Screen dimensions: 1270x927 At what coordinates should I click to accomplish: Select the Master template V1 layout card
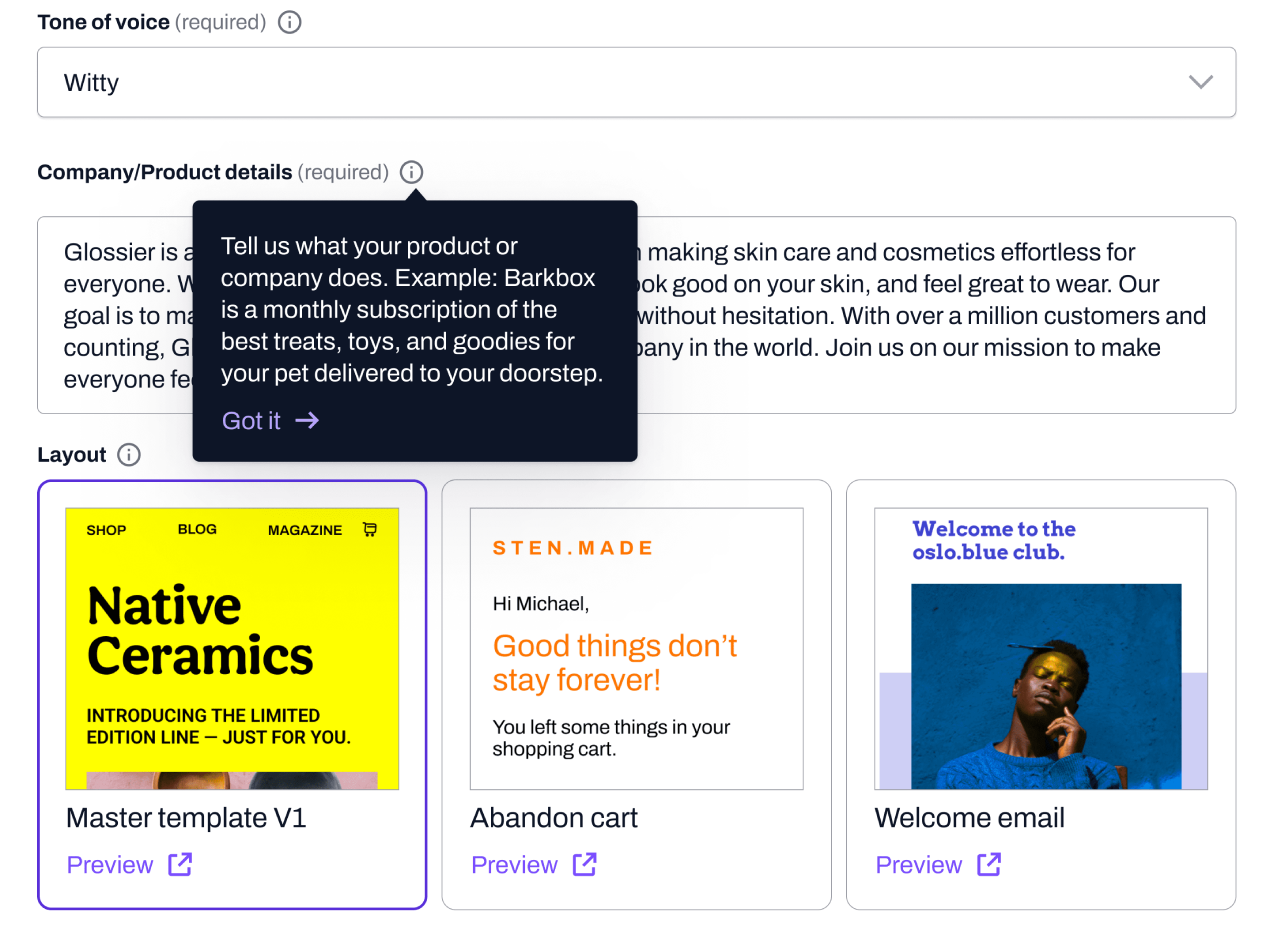(232, 695)
